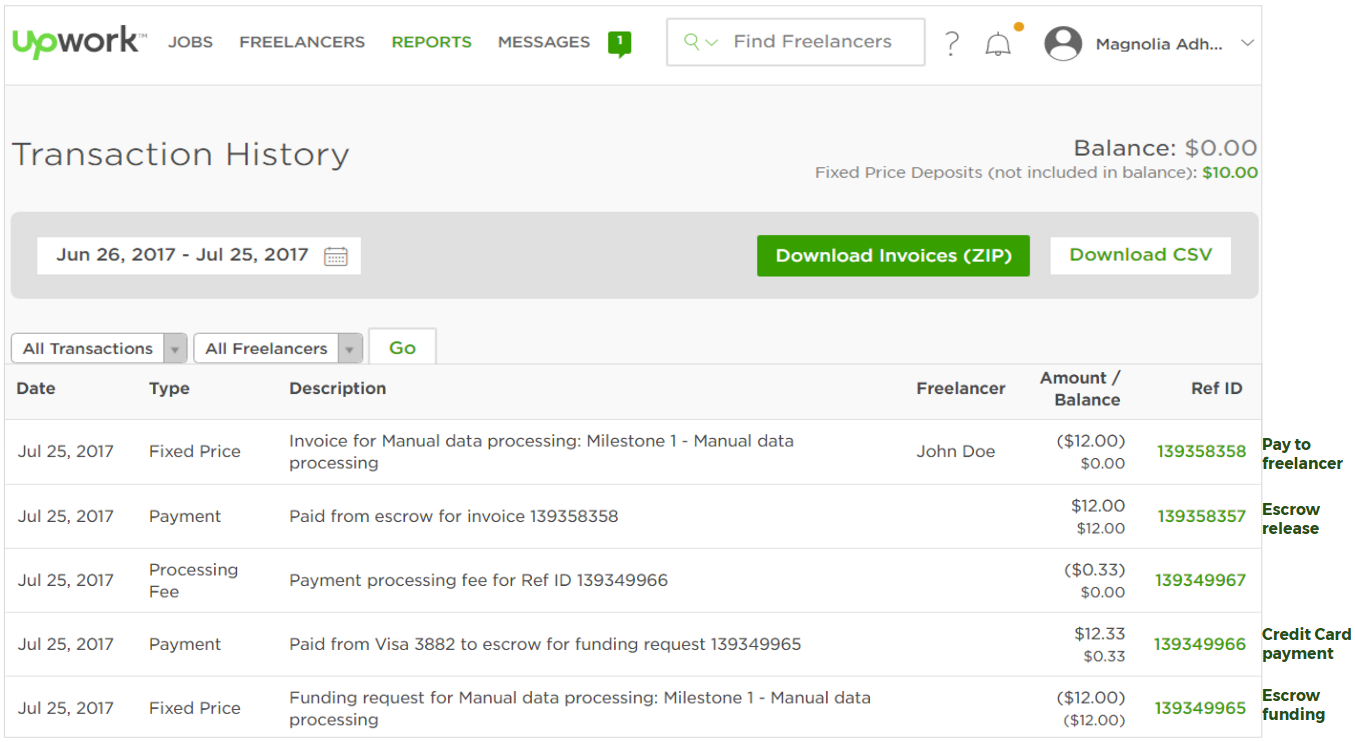The height and width of the screenshot is (742, 1355).
Task: Open the Jobs menu
Action: [x=190, y=42]
